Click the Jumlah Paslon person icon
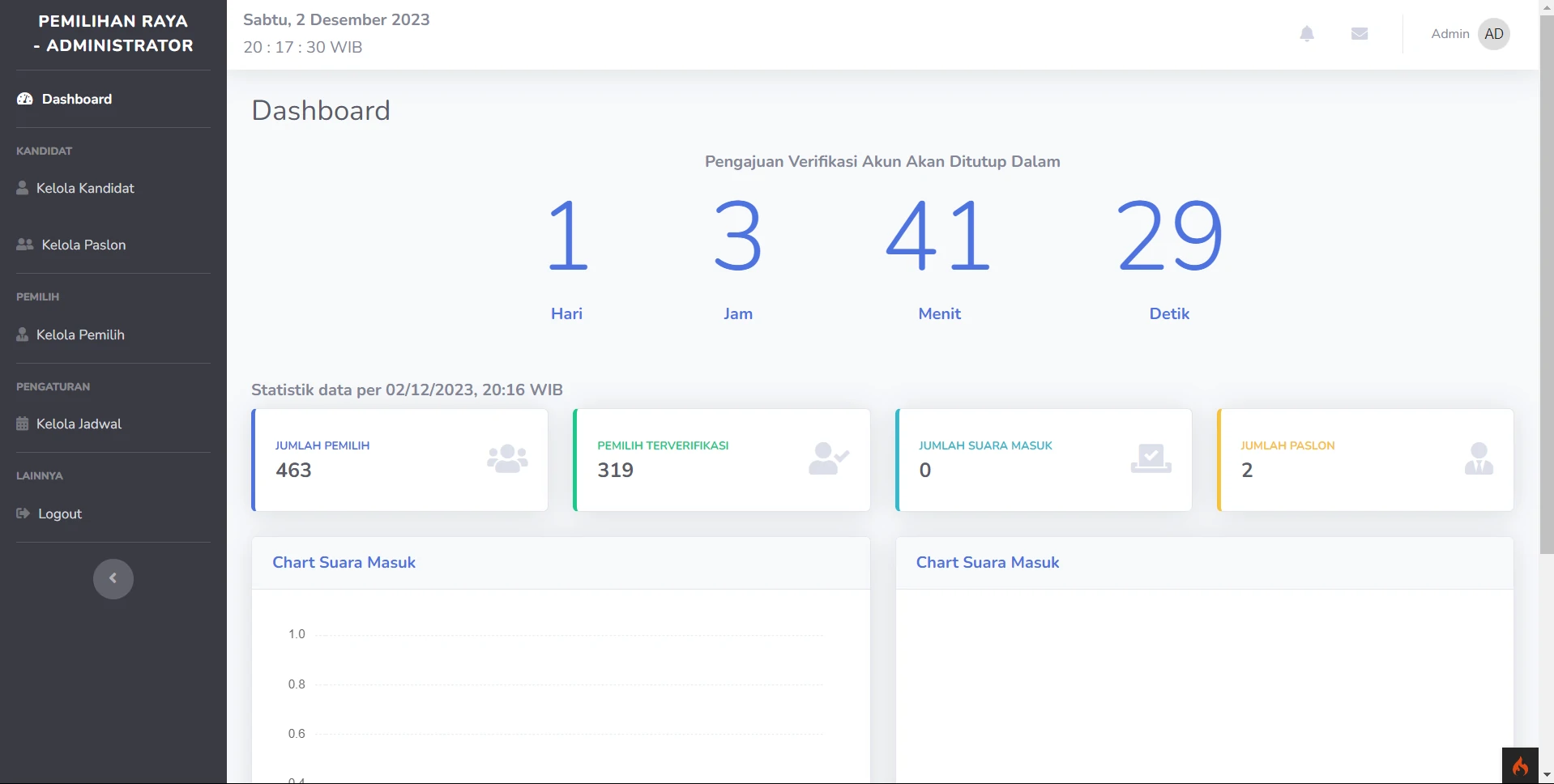The height and width of the screenshot is (784, 1554). coord(1478,459)
